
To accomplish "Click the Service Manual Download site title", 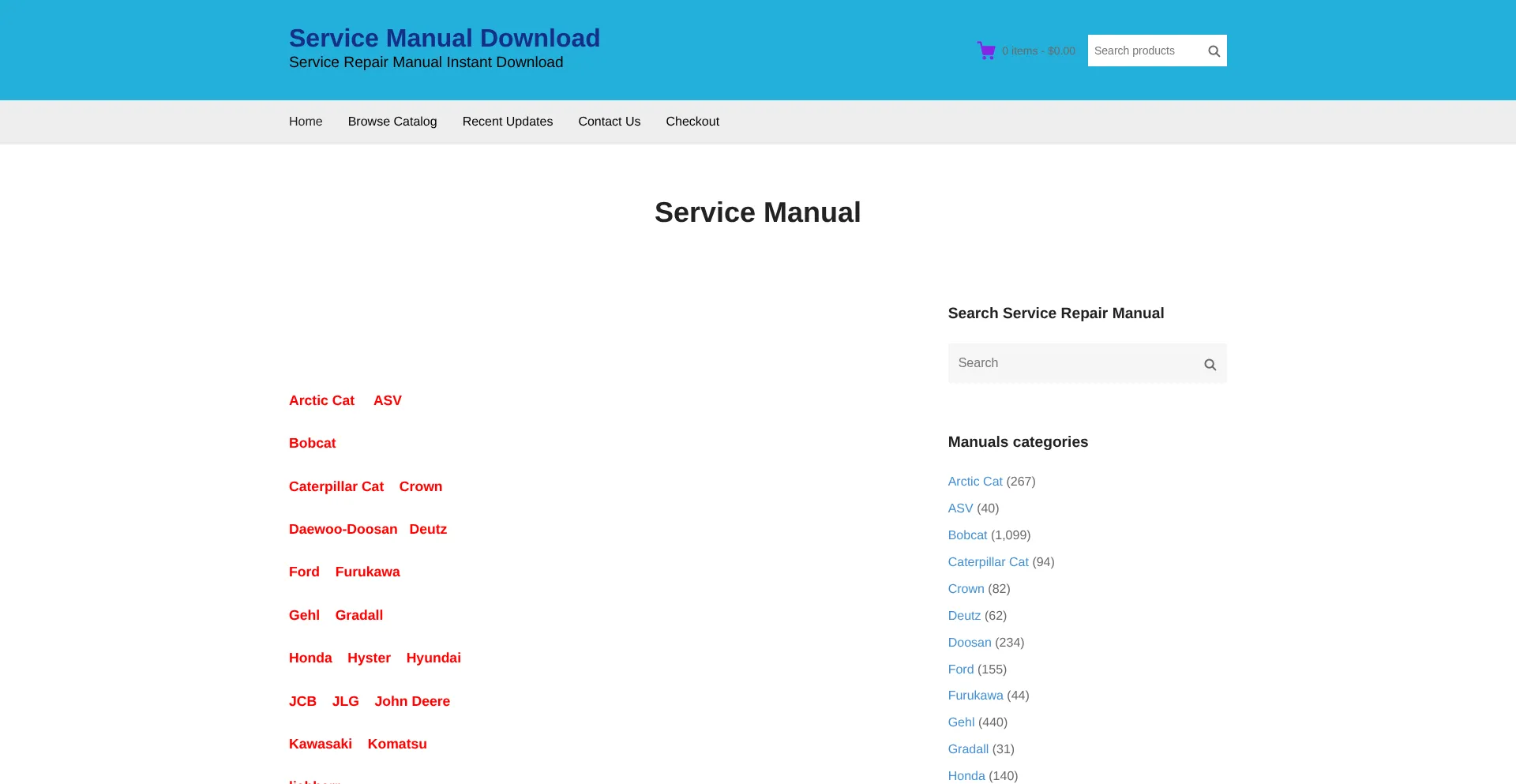I will (444, 38).
